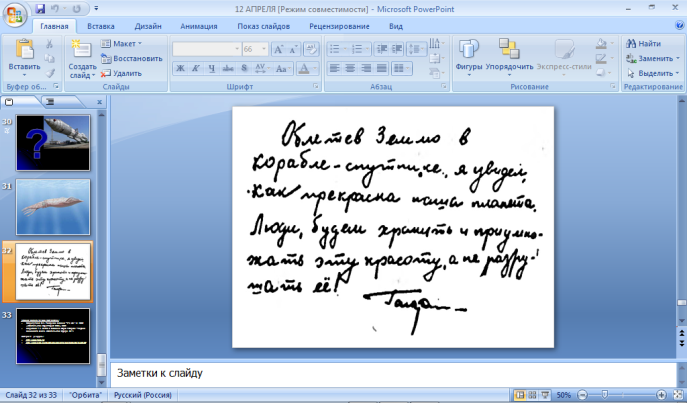
Task: Decrease list indent level
Action: [x=382, y=49]
